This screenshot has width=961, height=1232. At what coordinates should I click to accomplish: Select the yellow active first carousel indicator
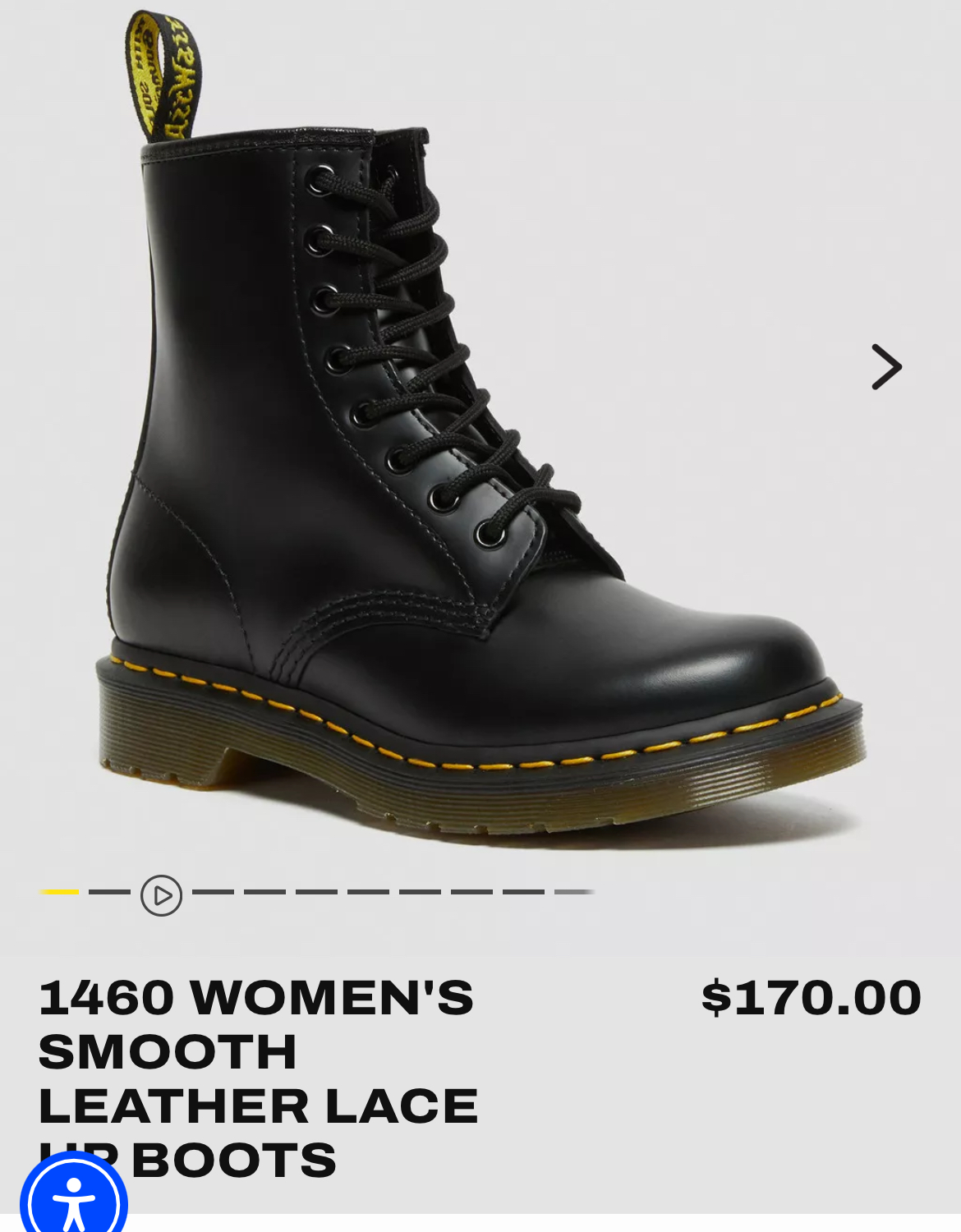pyautogui.click(x=59, y=891)
